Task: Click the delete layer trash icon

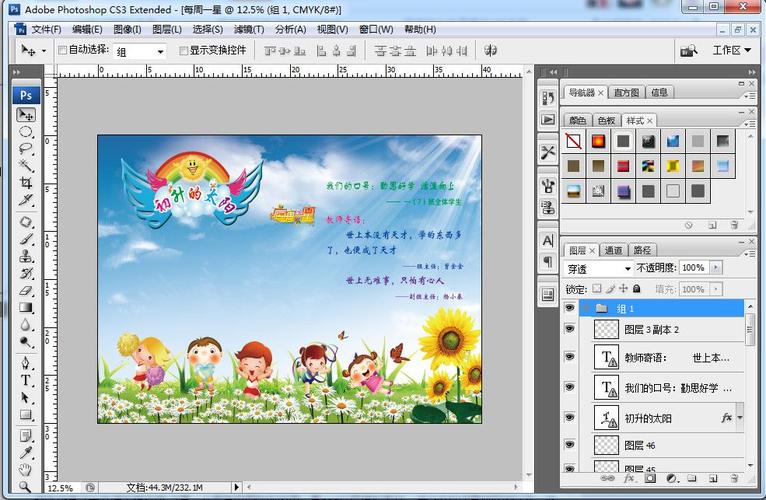Action: coord(734,478)
